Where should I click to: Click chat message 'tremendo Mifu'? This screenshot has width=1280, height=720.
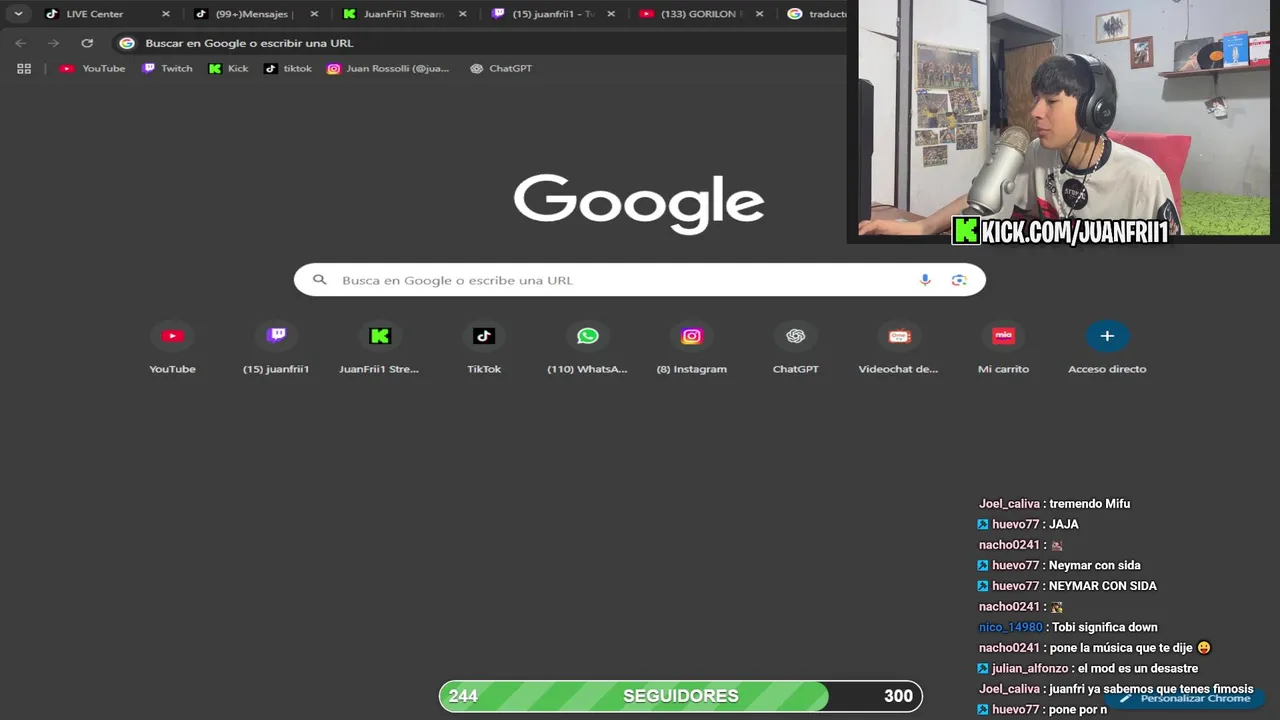click(x=1089, y=504)
